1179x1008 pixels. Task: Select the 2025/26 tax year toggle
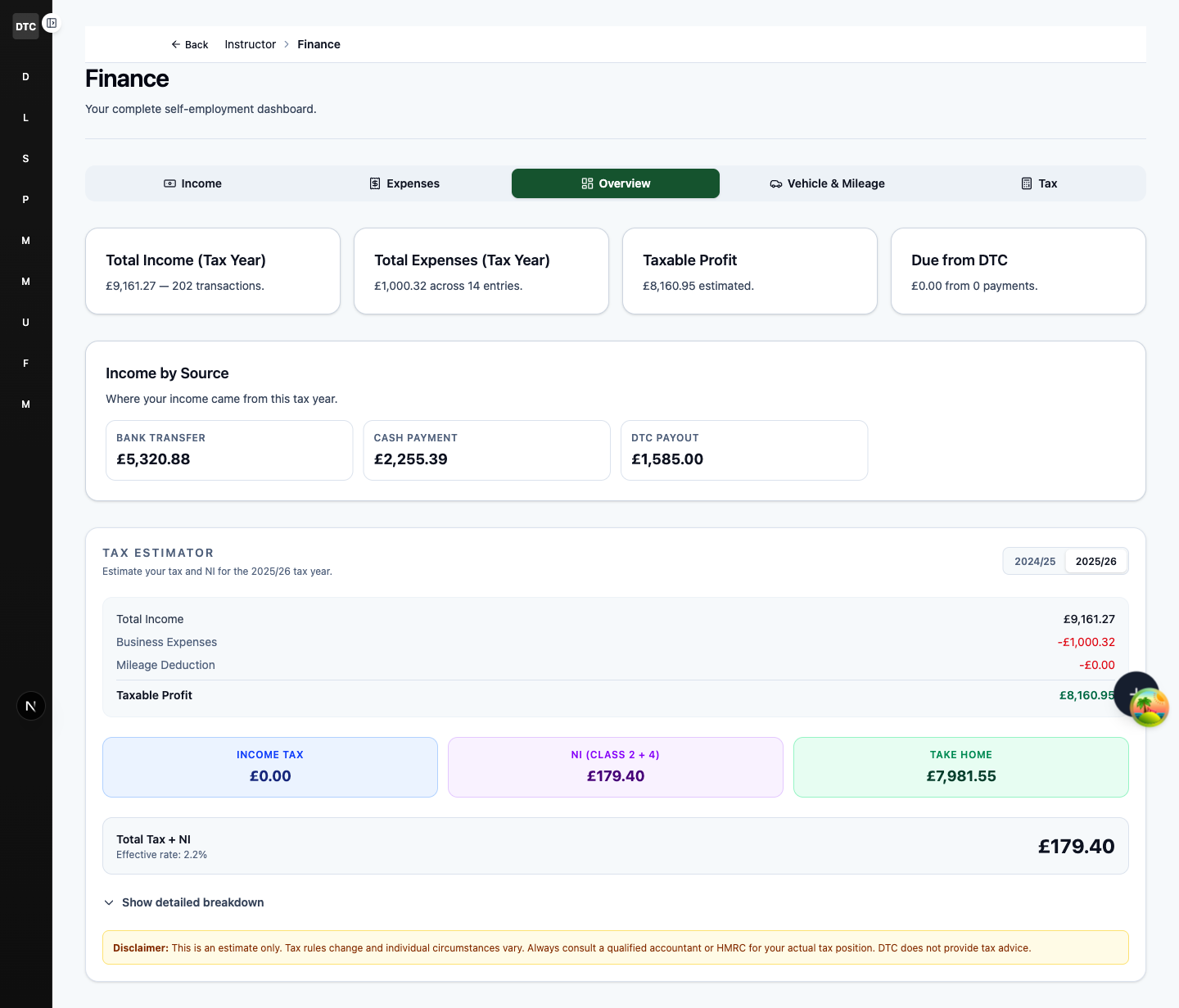(x=1095, y=561)
